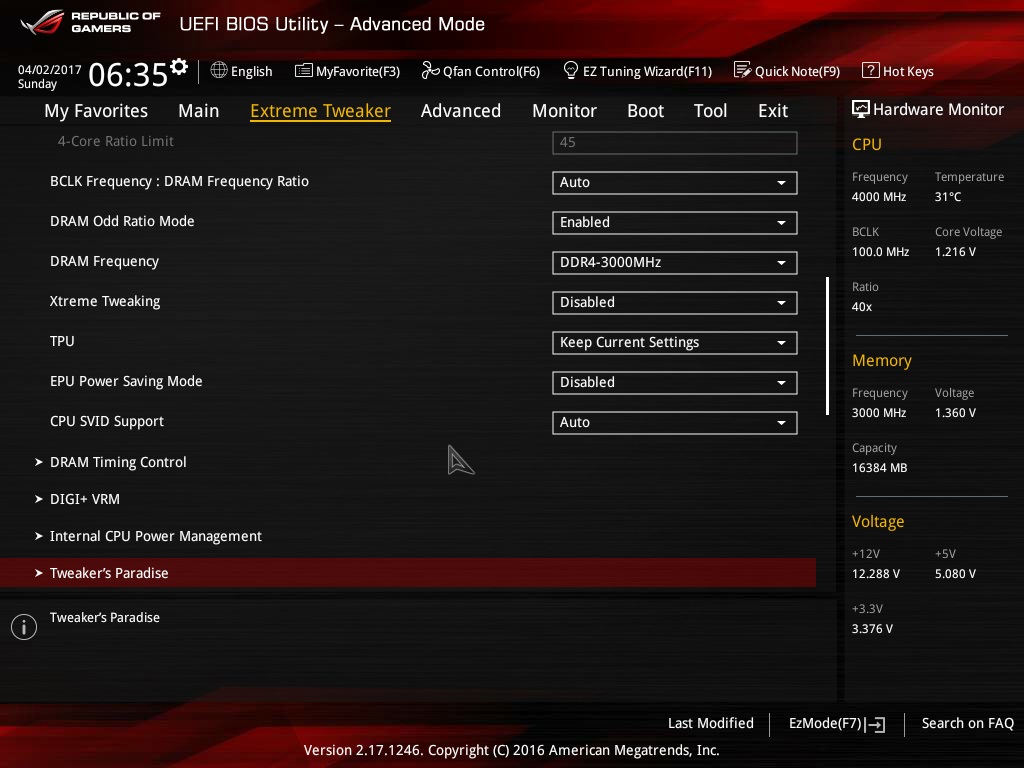
Task: Click the 4-Core Ratio Limit field
Action: tap(675, 143)
